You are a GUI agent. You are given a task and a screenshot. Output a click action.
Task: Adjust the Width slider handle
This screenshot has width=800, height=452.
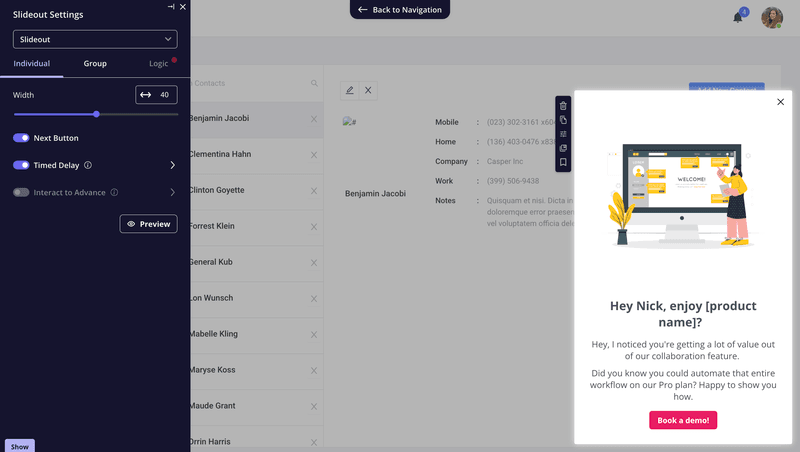pos(96,114)
